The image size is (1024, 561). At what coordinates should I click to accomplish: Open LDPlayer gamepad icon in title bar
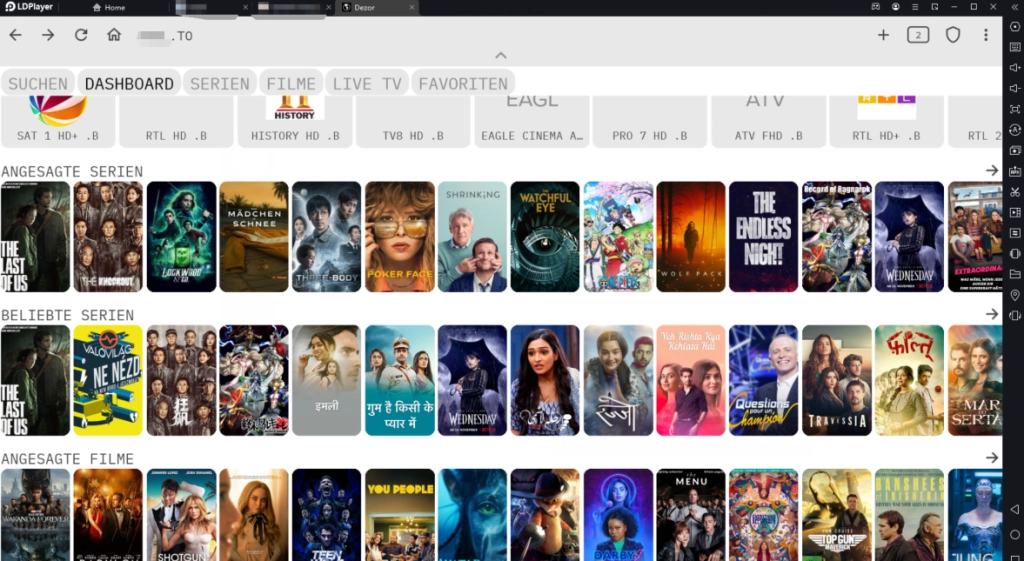coord(876,7)
